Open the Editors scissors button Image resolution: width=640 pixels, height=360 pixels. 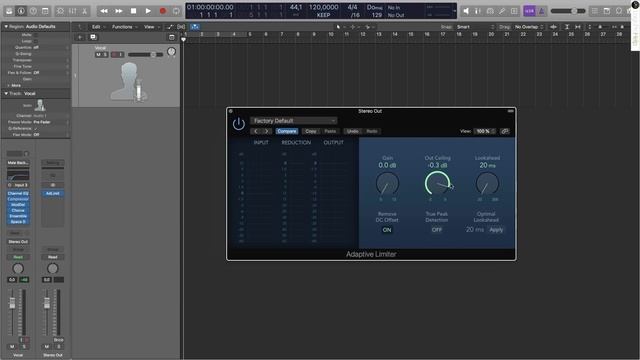tap(84, 11)
